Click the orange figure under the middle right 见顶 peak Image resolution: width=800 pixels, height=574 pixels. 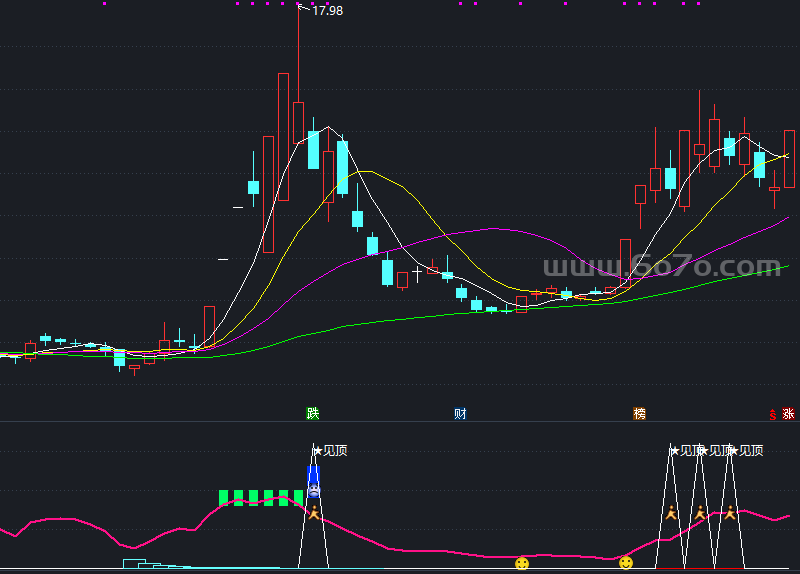coord(700,513)
